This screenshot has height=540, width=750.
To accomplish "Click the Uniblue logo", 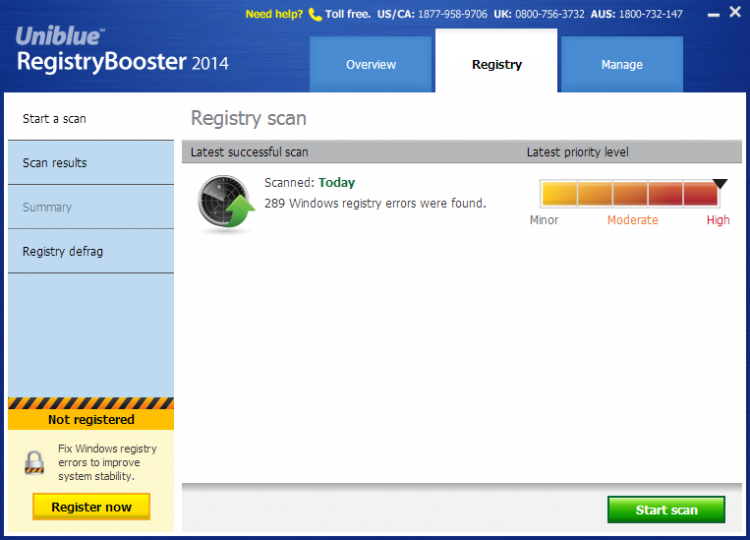I will coord(59,36).
